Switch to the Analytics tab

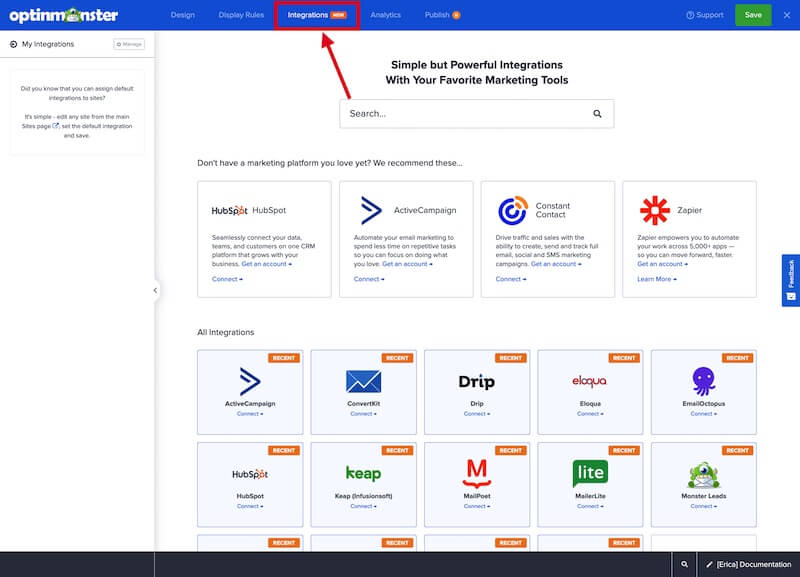pyautogui.click(x=386, y=14)
